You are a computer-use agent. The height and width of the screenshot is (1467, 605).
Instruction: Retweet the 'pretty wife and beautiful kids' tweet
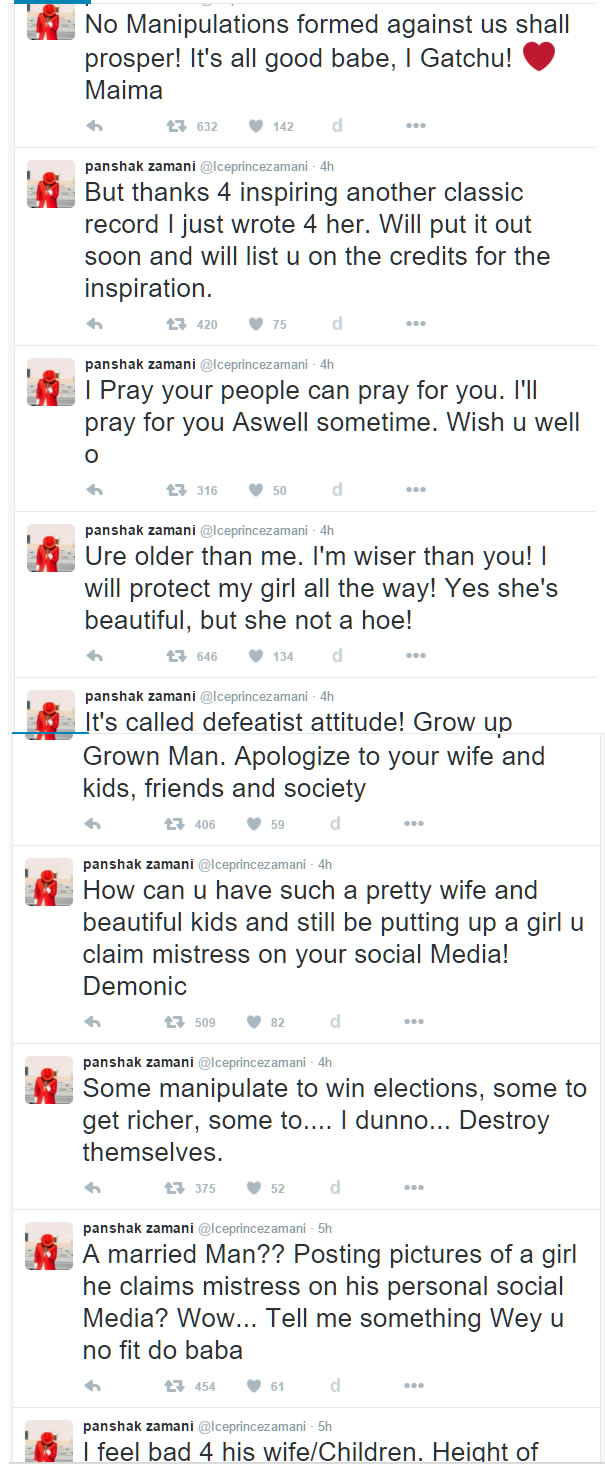pos(173,1022)
